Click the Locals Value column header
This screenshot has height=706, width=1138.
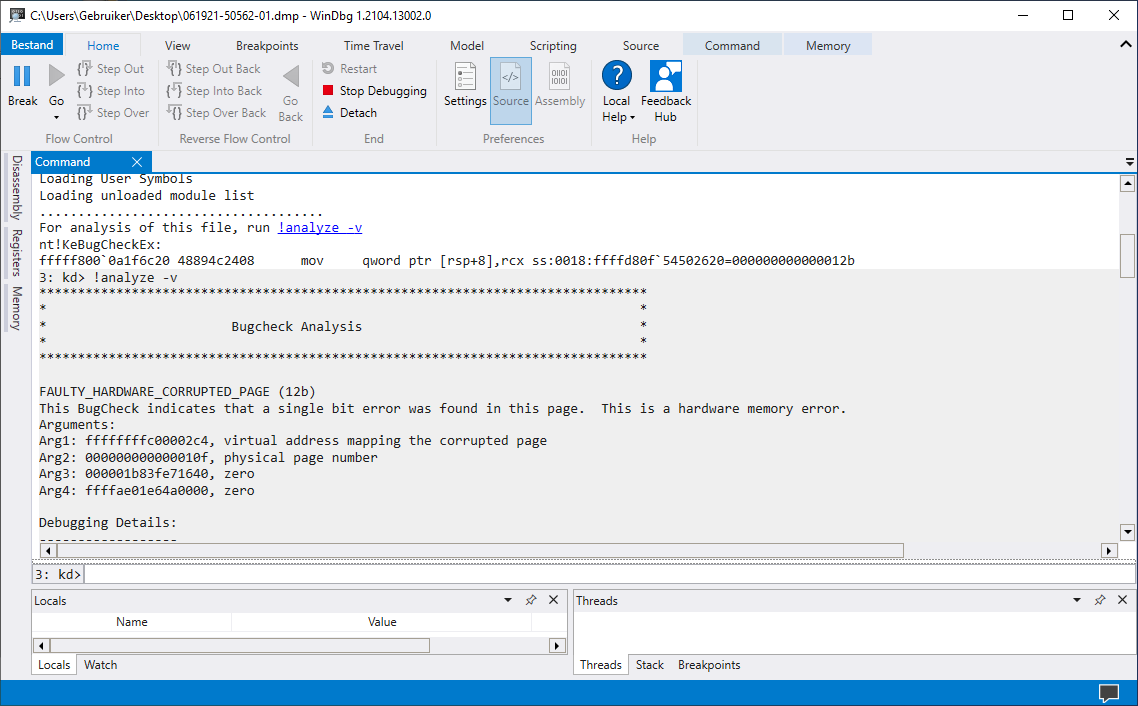pyautogui.click(x=382, y=622)
